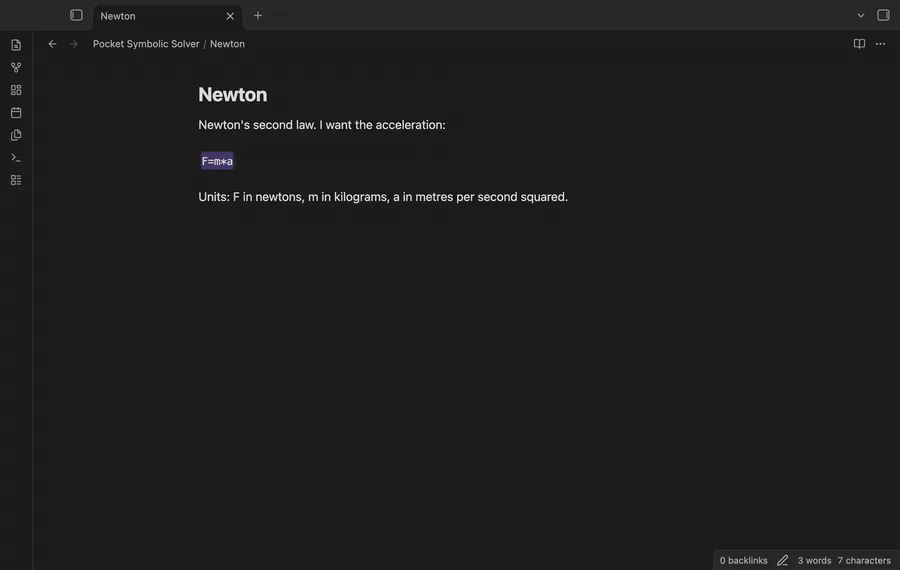Image resolution: width=900 pixels, height=570 pixels.
Task: Click the bottom ribbon list-layout icon
Action: 16,180
